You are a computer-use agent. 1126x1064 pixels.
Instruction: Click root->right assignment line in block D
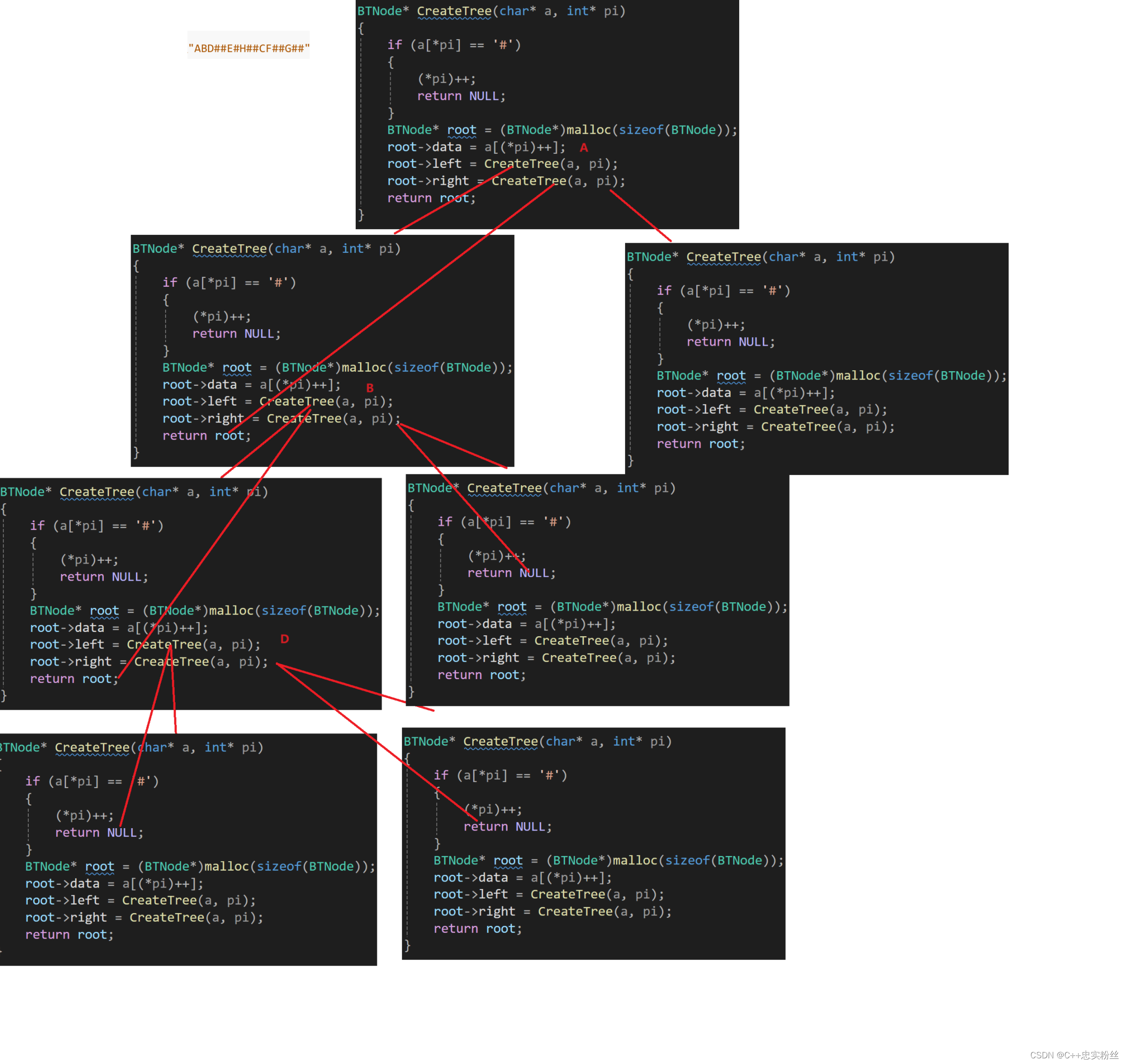pyautogui.click(x=149, y=662)
